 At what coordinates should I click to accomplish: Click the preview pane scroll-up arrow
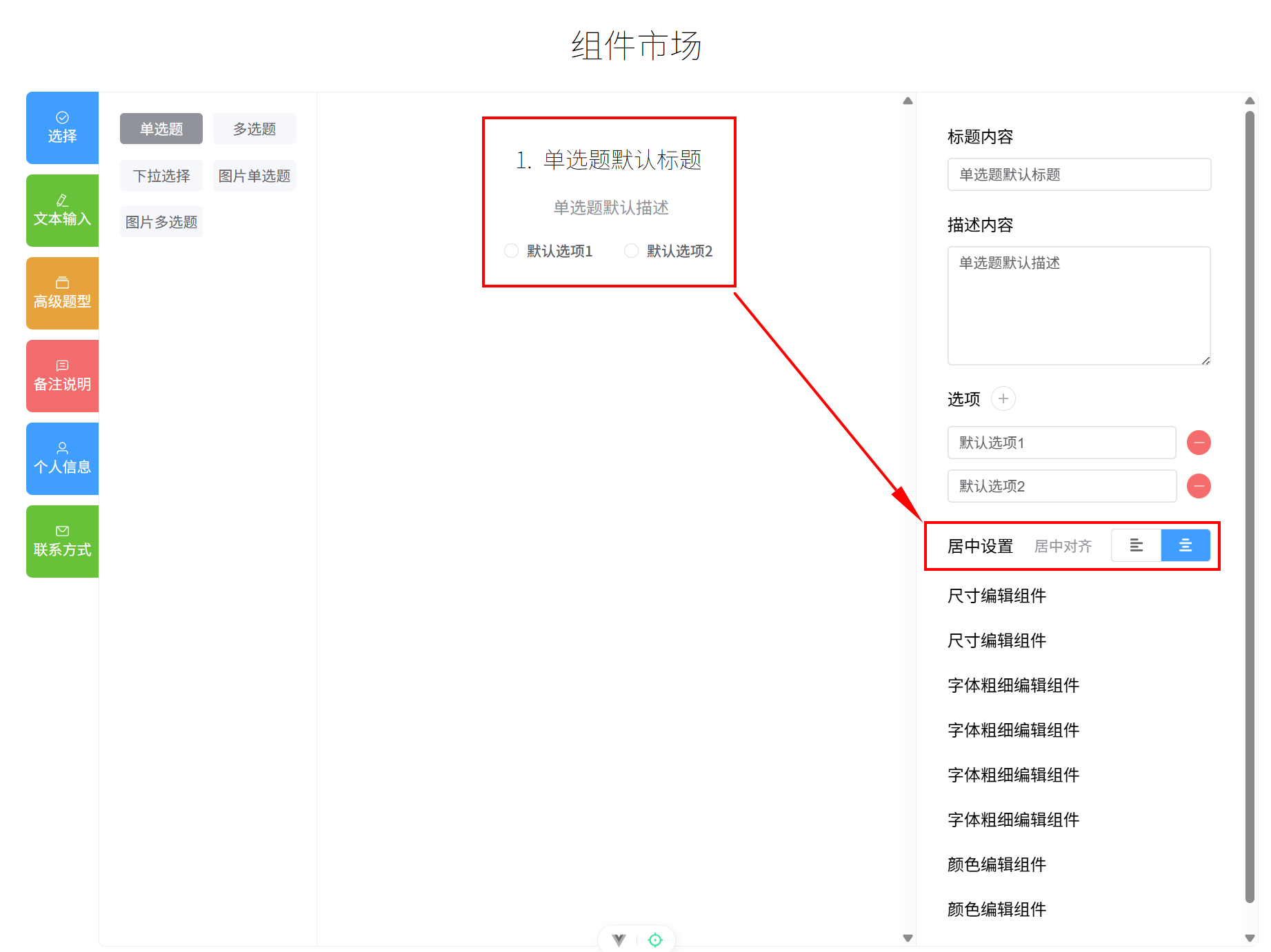click(908, 101)
